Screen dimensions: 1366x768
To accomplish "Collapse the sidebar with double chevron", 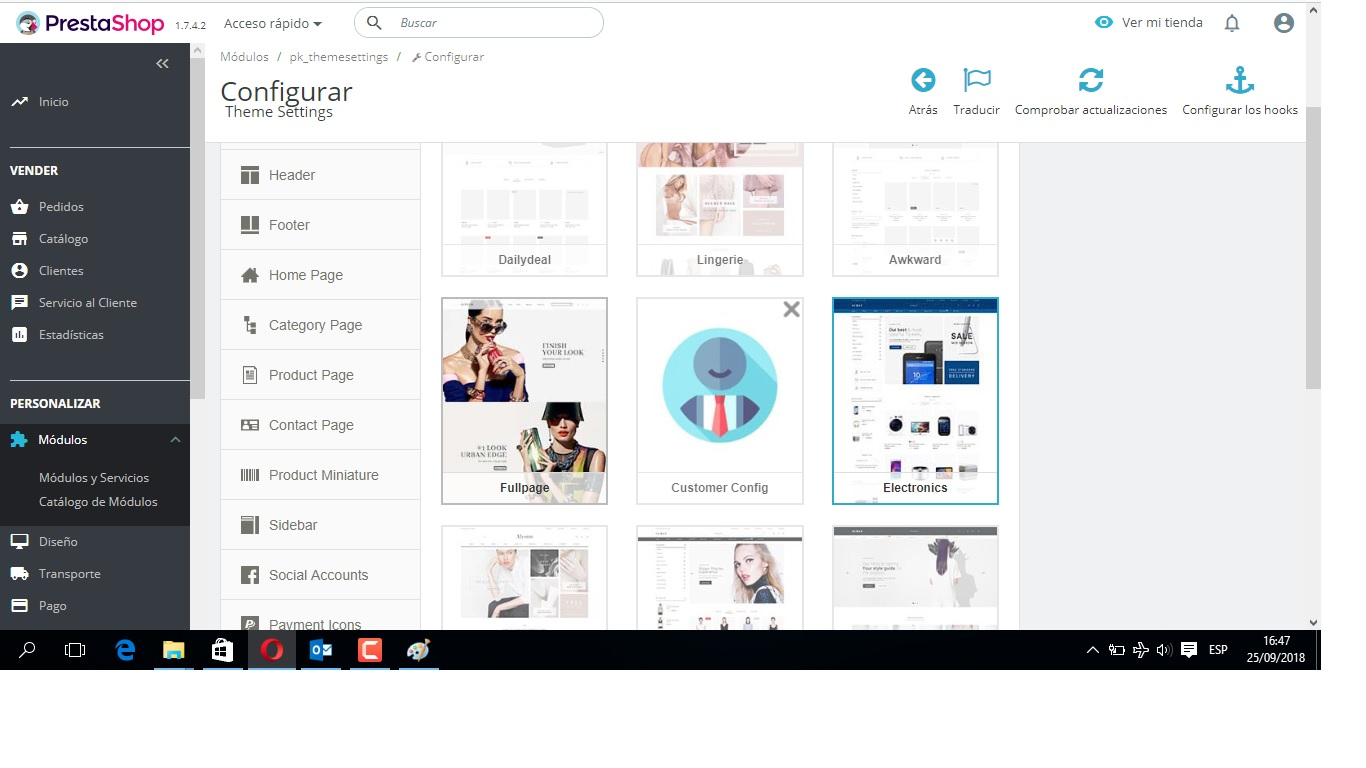I will pyautogui.click(x=162, y=64).
